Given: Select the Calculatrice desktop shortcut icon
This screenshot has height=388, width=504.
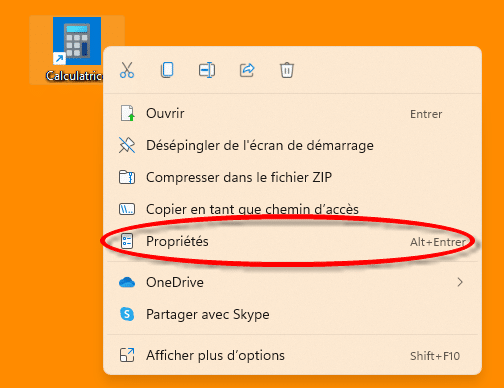Looking at the screenshot, I should pos(77,41).
